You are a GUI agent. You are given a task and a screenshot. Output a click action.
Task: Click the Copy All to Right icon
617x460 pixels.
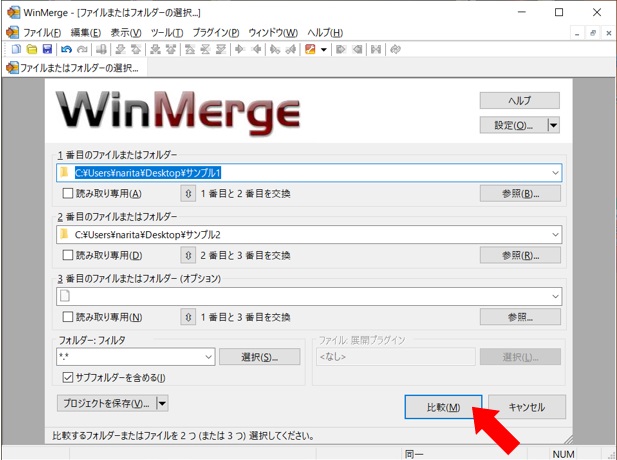click(x=341, y=49)
